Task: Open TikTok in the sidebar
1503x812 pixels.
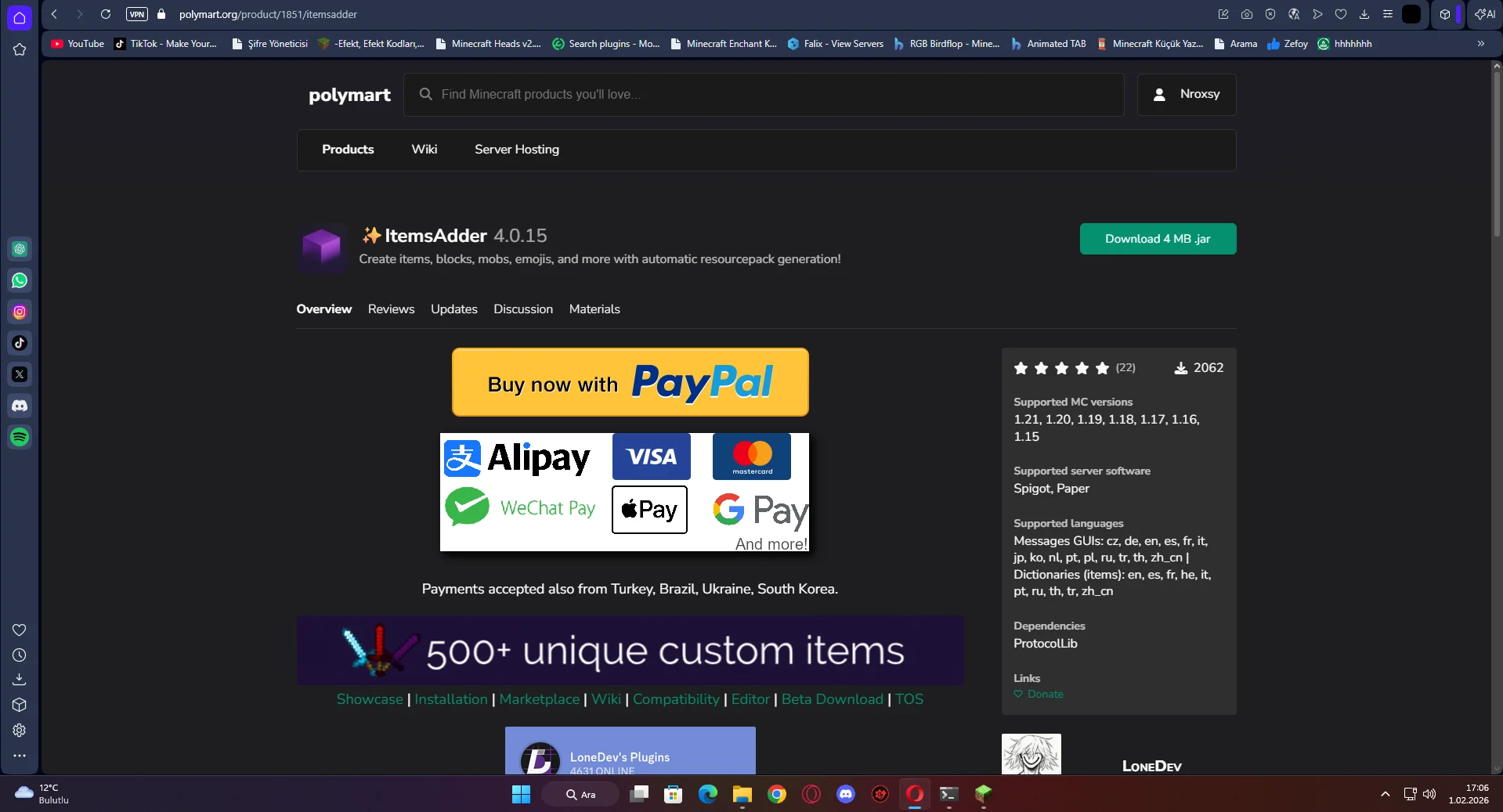Action: 20,343
